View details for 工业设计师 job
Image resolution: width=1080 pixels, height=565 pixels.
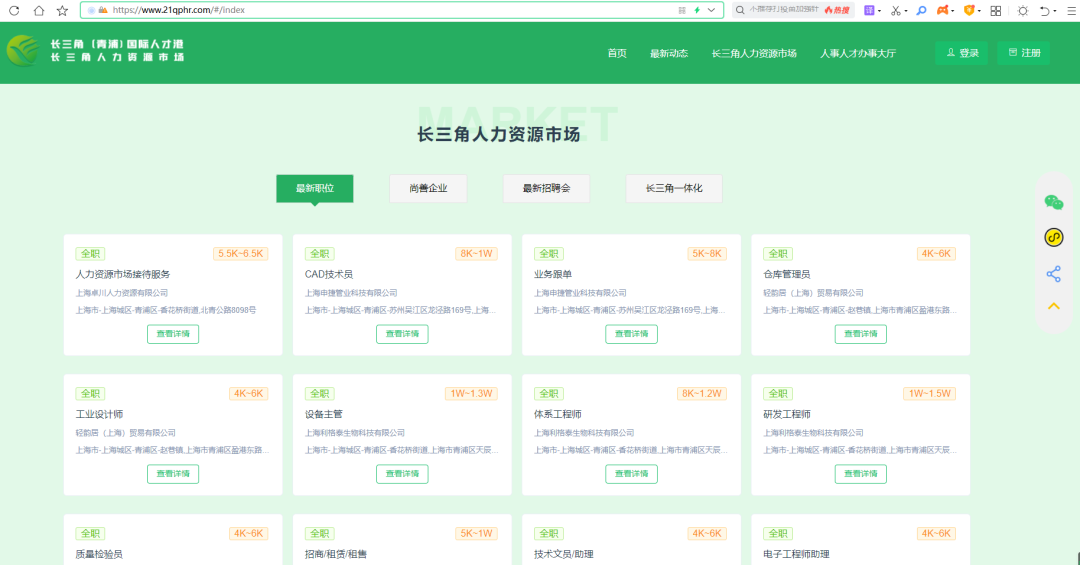tap(173, 474)
